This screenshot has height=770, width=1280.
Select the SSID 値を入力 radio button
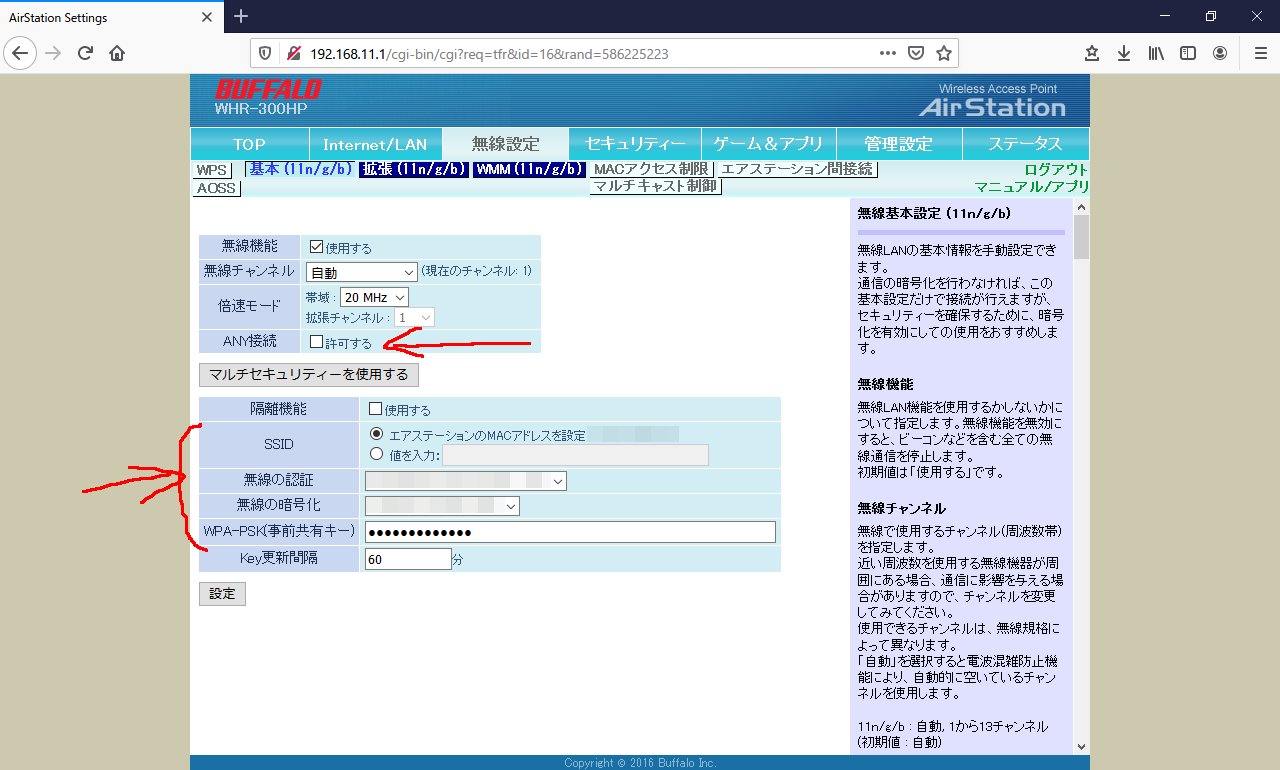(x=376, y=454)
